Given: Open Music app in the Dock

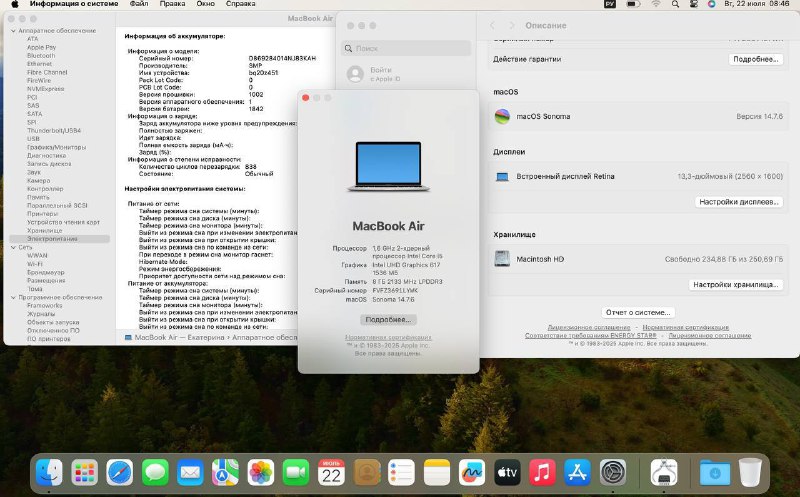Looking at the screenshot, I should 542,473.
